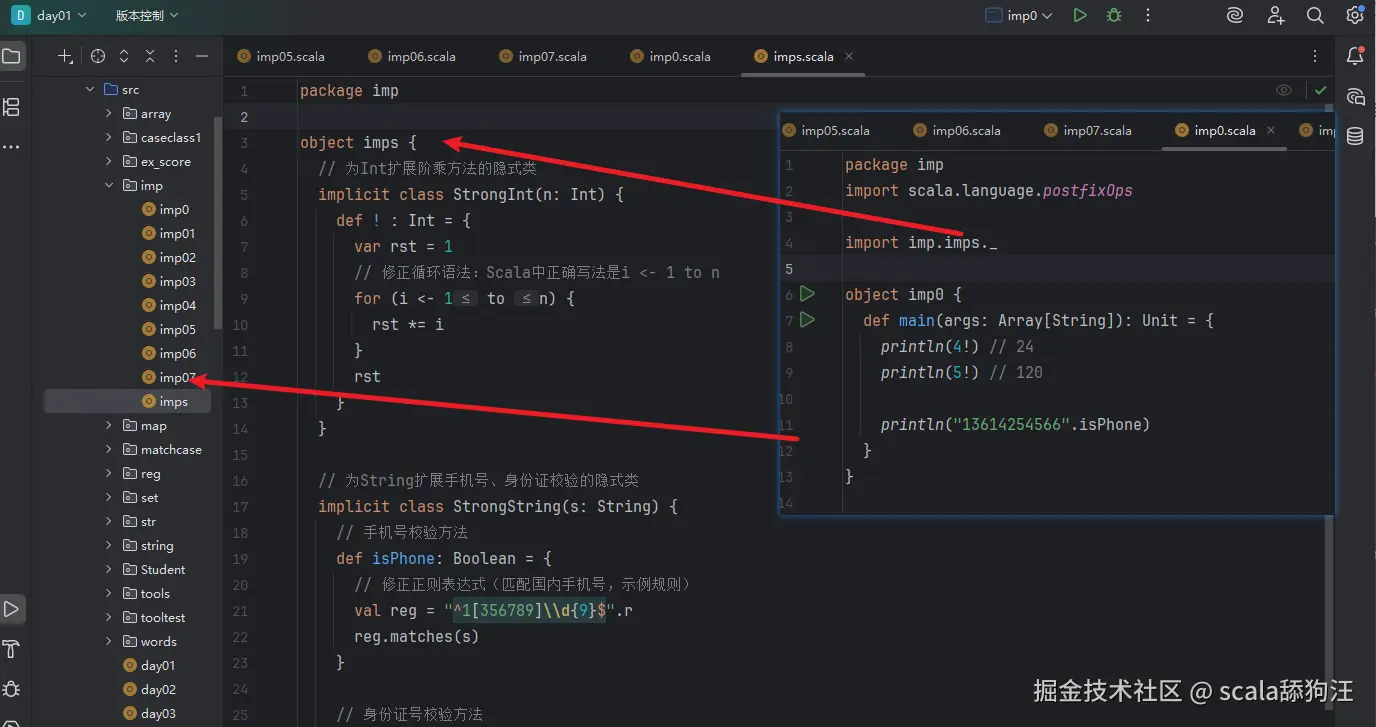Open Notifications bell in right strip

[1355, 56]
